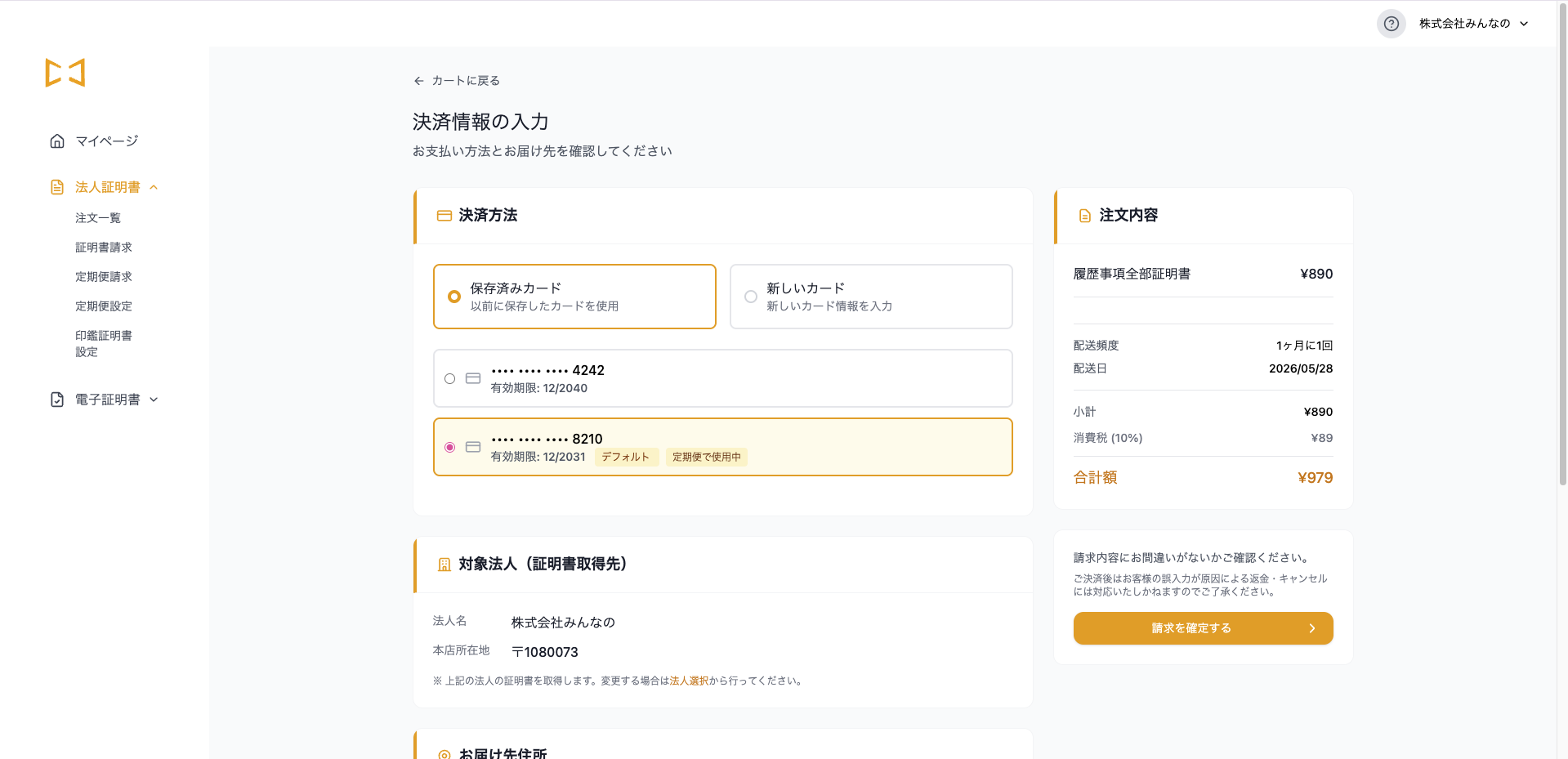Click the 消費税 (10%) ¥89 amount
The image size is (1568, 759).
coord(1321,438)
